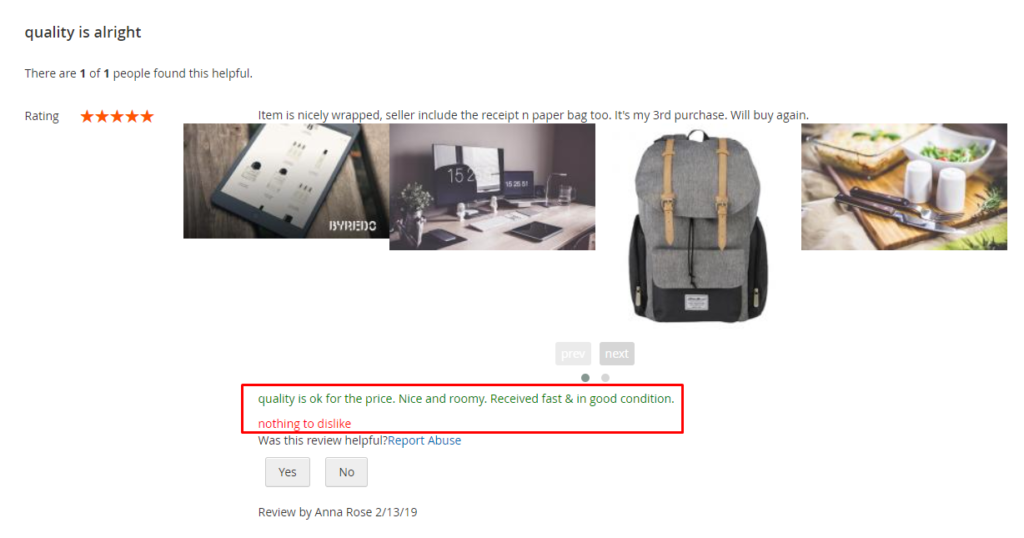The width and height of the screenshot is (1024, 538).
Task: Click the second orange rating star
Action: (102, 116)
